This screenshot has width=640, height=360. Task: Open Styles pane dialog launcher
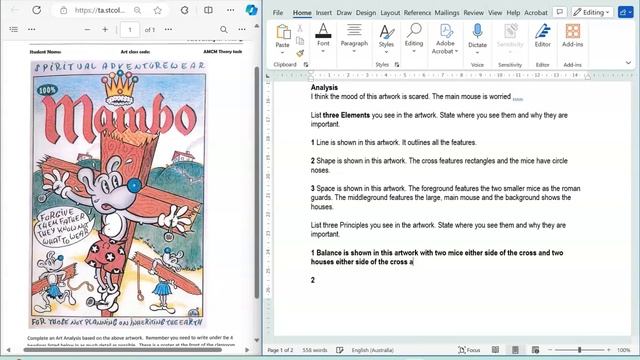pyautogui.click(x=397, y=64)
